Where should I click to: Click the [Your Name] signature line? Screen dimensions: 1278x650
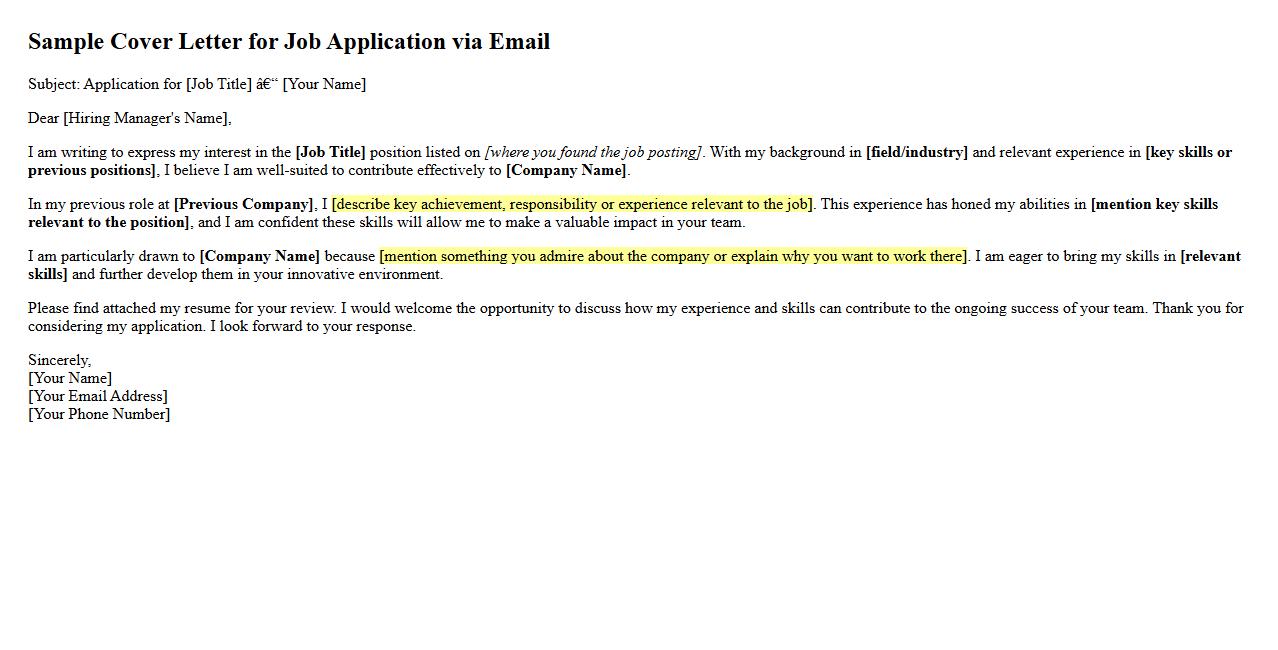point(70,378)
